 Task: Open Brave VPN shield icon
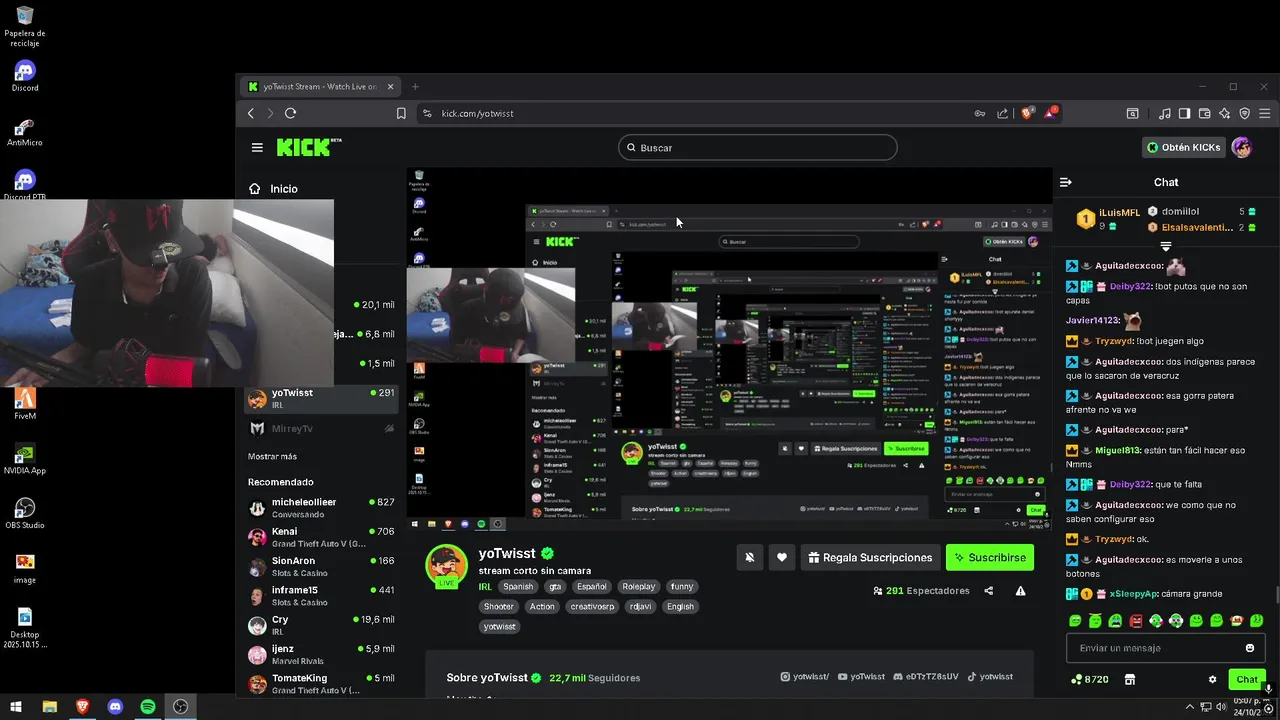click(x=1245, y=113)
